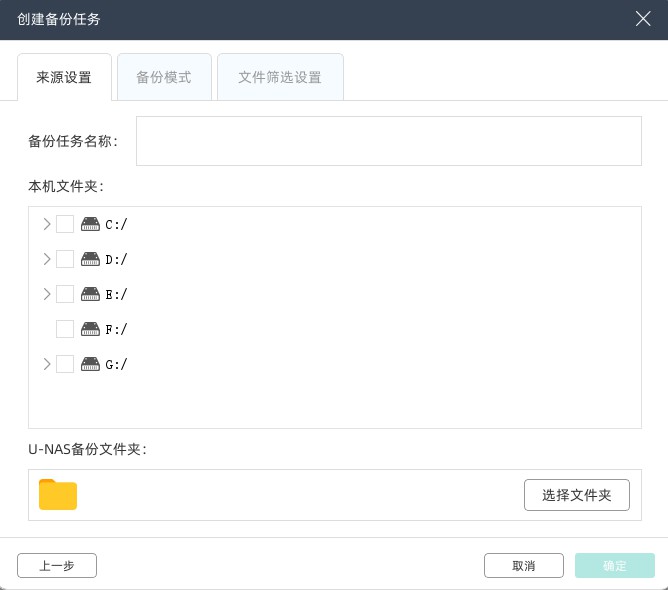Check the C:/ drive checkbox
The image size is (668, 590).
[x=65, y=224]
